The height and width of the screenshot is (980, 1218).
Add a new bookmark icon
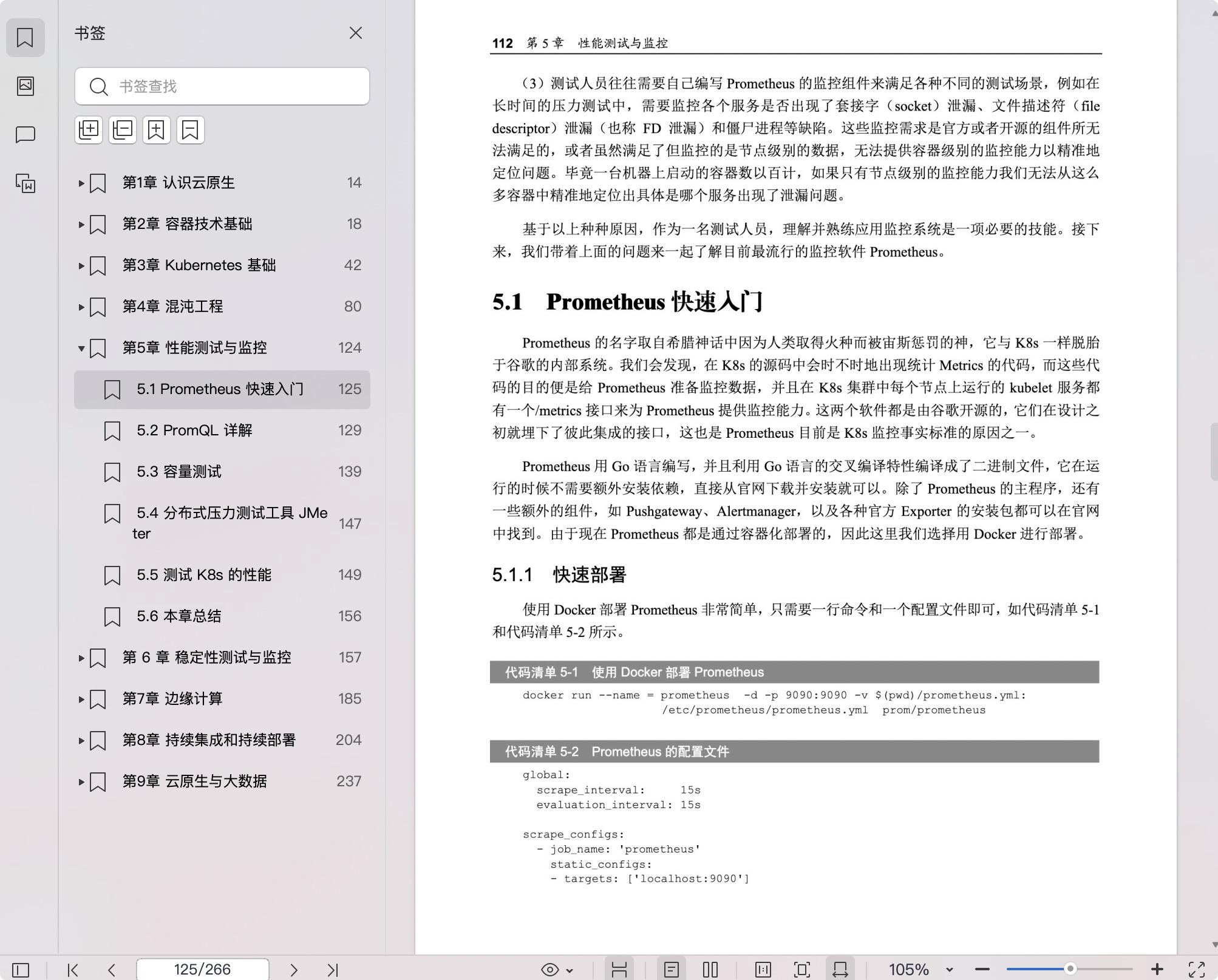pyautogui.click(x=157, y=130)
